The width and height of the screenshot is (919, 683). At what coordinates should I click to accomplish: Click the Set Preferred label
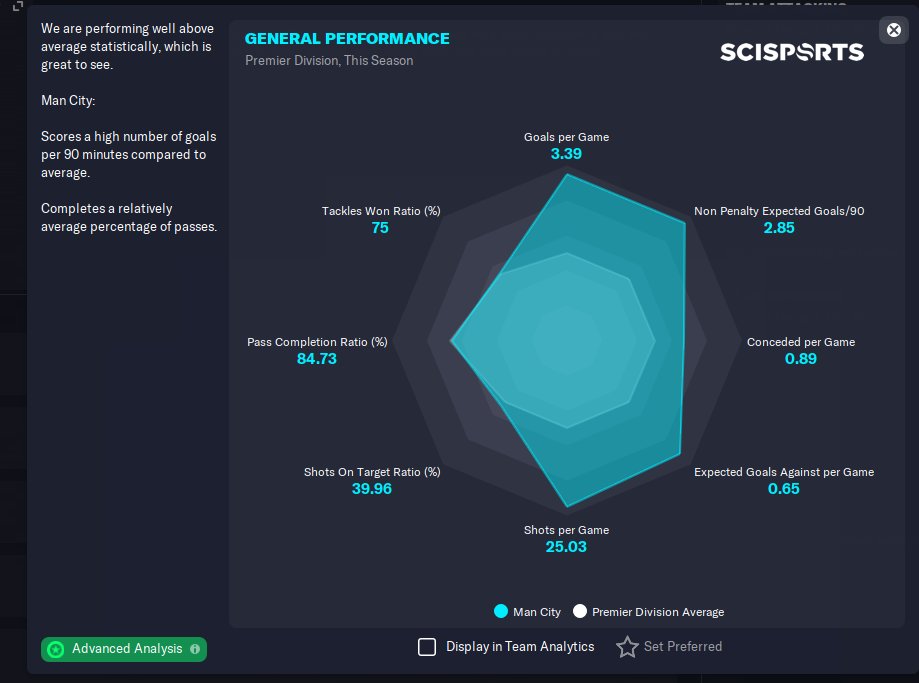pos(683,647)
